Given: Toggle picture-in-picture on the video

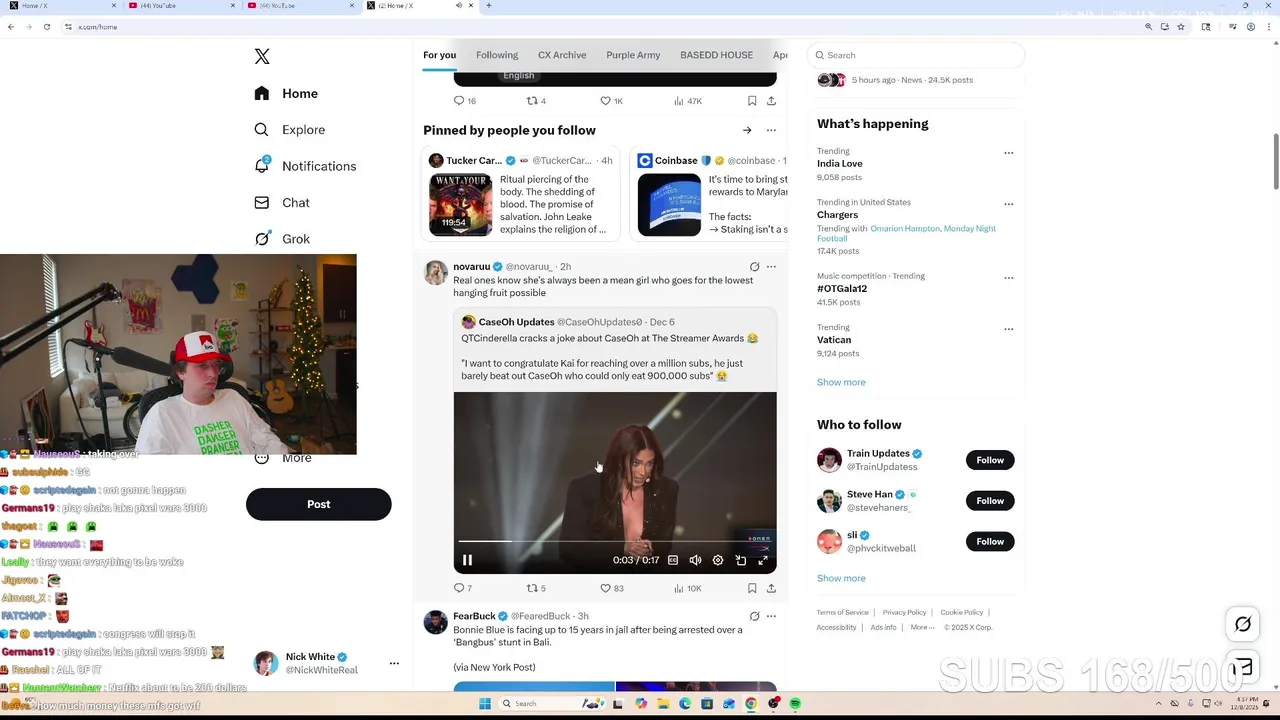Looking at the screenshot, I should (741, 560).
